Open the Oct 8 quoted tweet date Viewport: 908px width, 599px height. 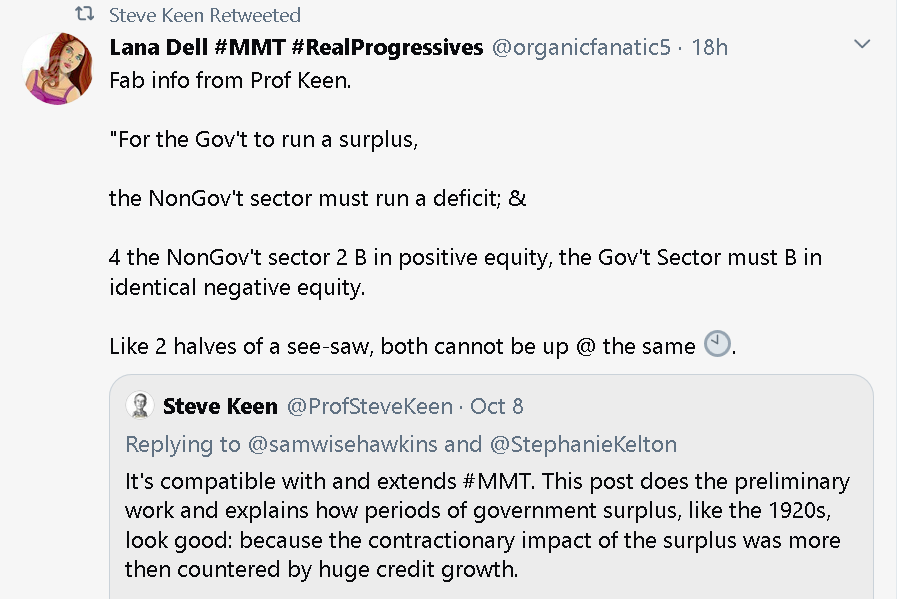[x=496, y=407]
